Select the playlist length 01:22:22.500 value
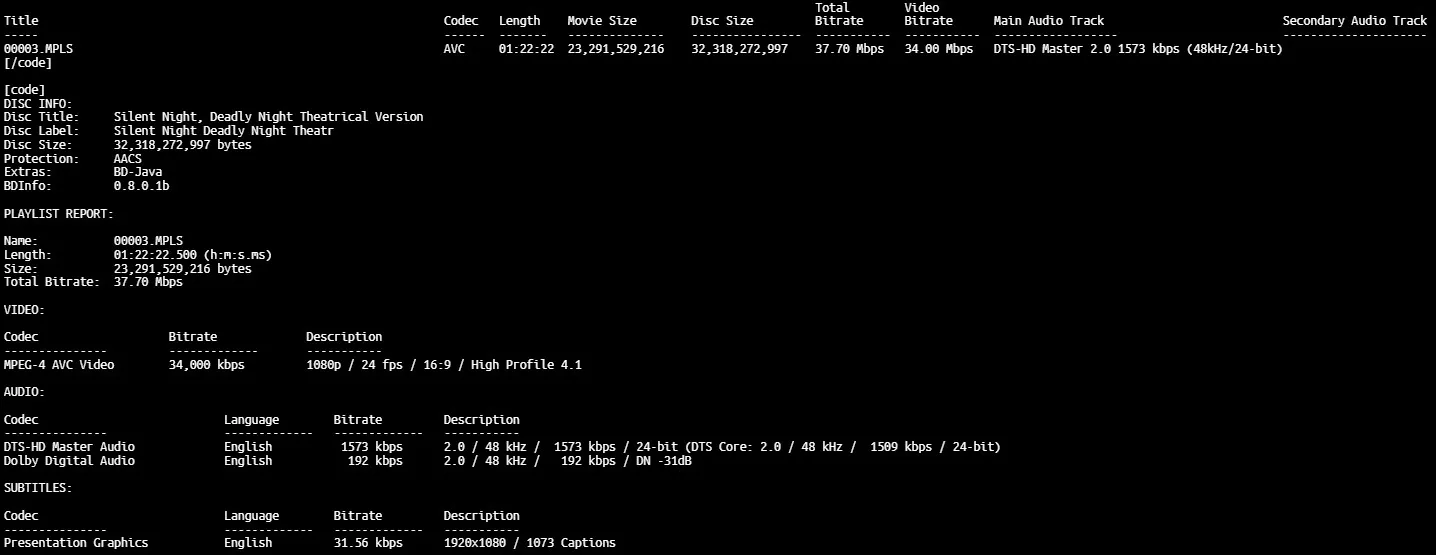The image size is (1436, 555). point(192,255)
